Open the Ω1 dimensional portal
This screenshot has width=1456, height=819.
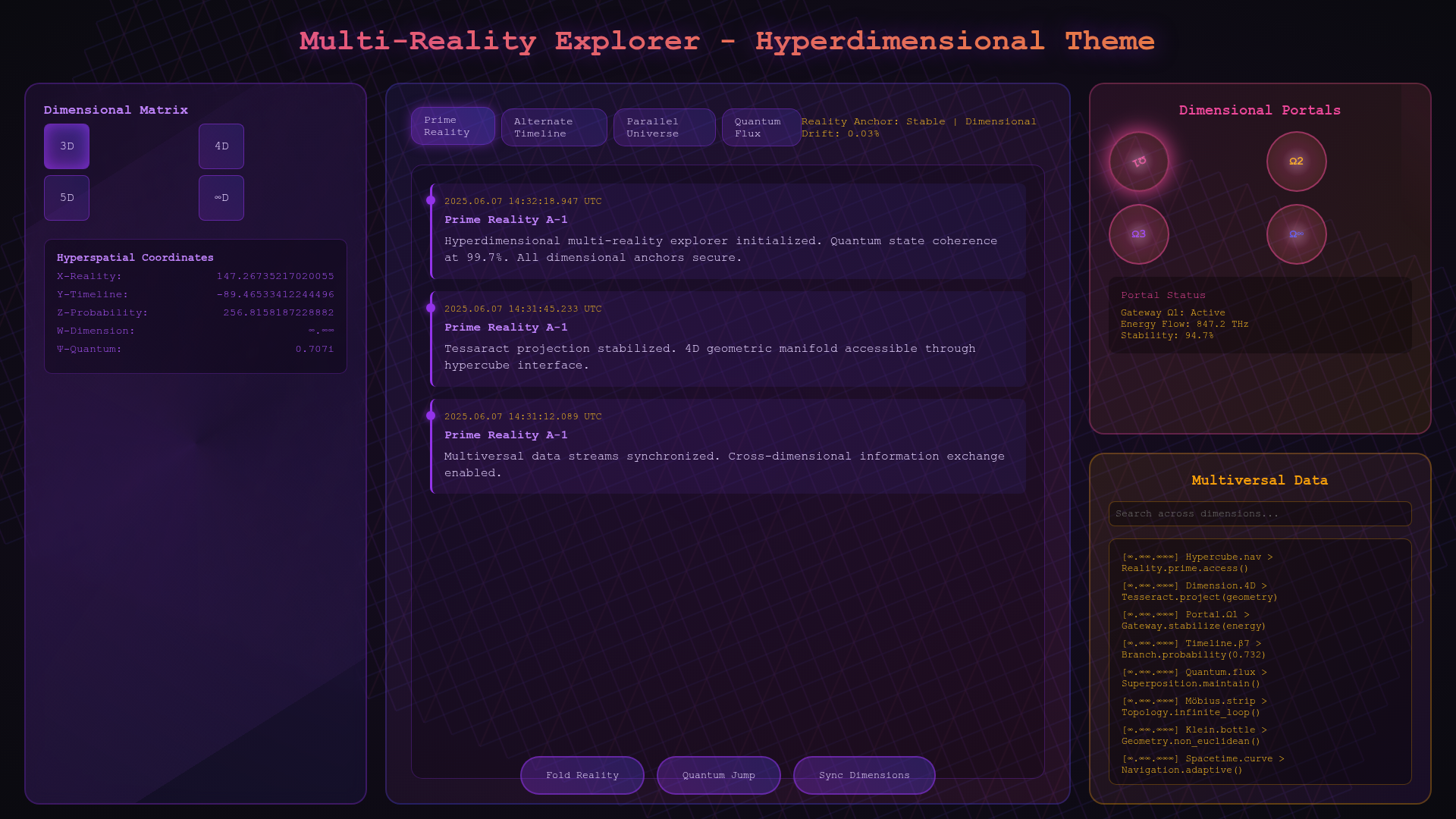coord(1138,162)
